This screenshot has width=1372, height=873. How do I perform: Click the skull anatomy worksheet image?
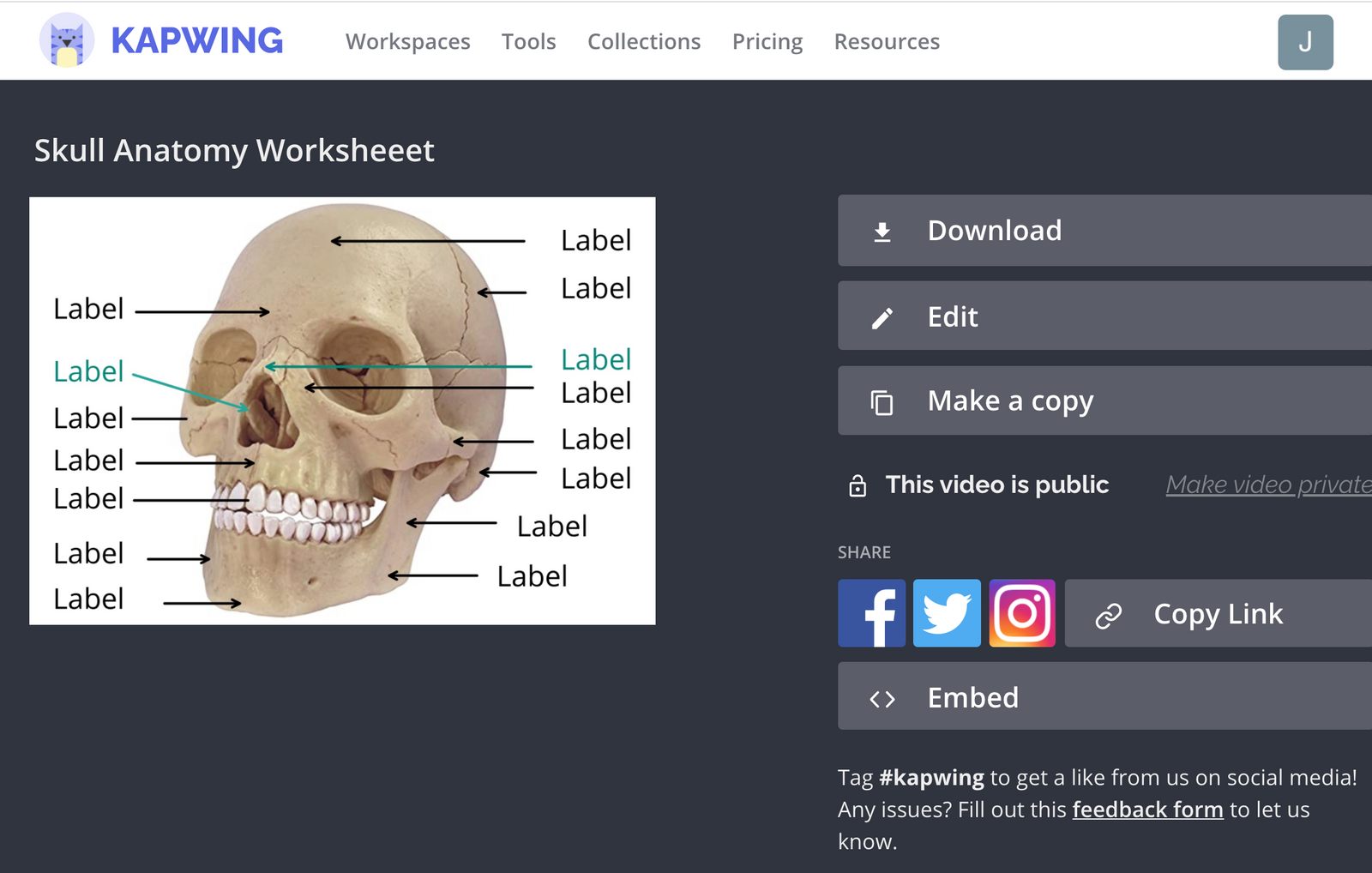[x=342, y=410]
